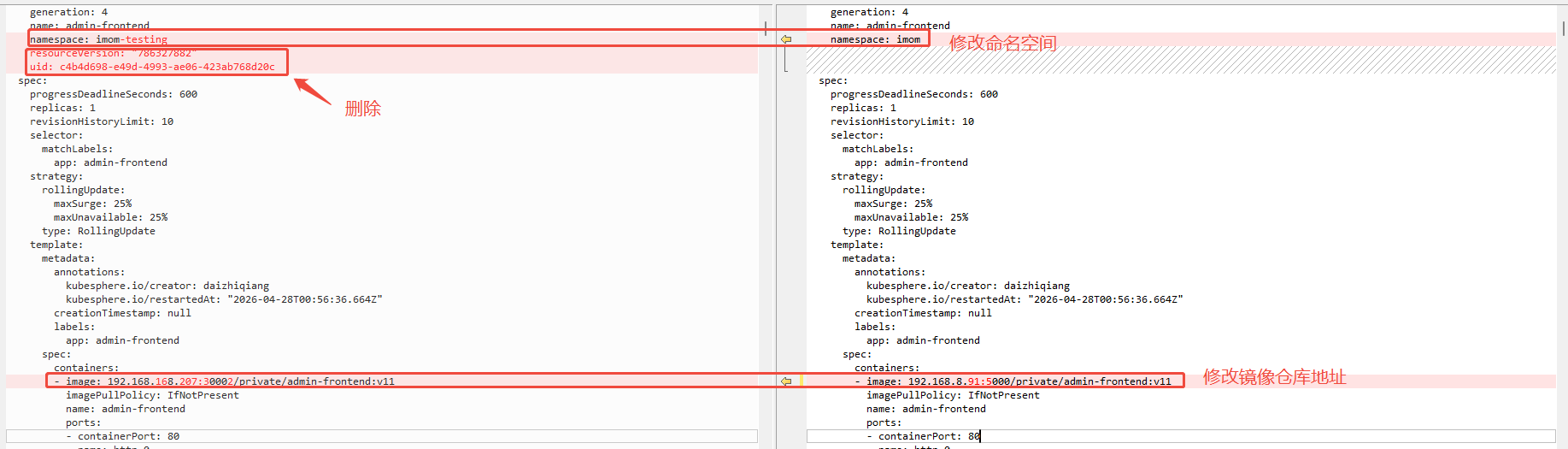Click "replicas: 1" in the right pane
1568x449 pixels.
pyautogui.click(x=863, y=108)
